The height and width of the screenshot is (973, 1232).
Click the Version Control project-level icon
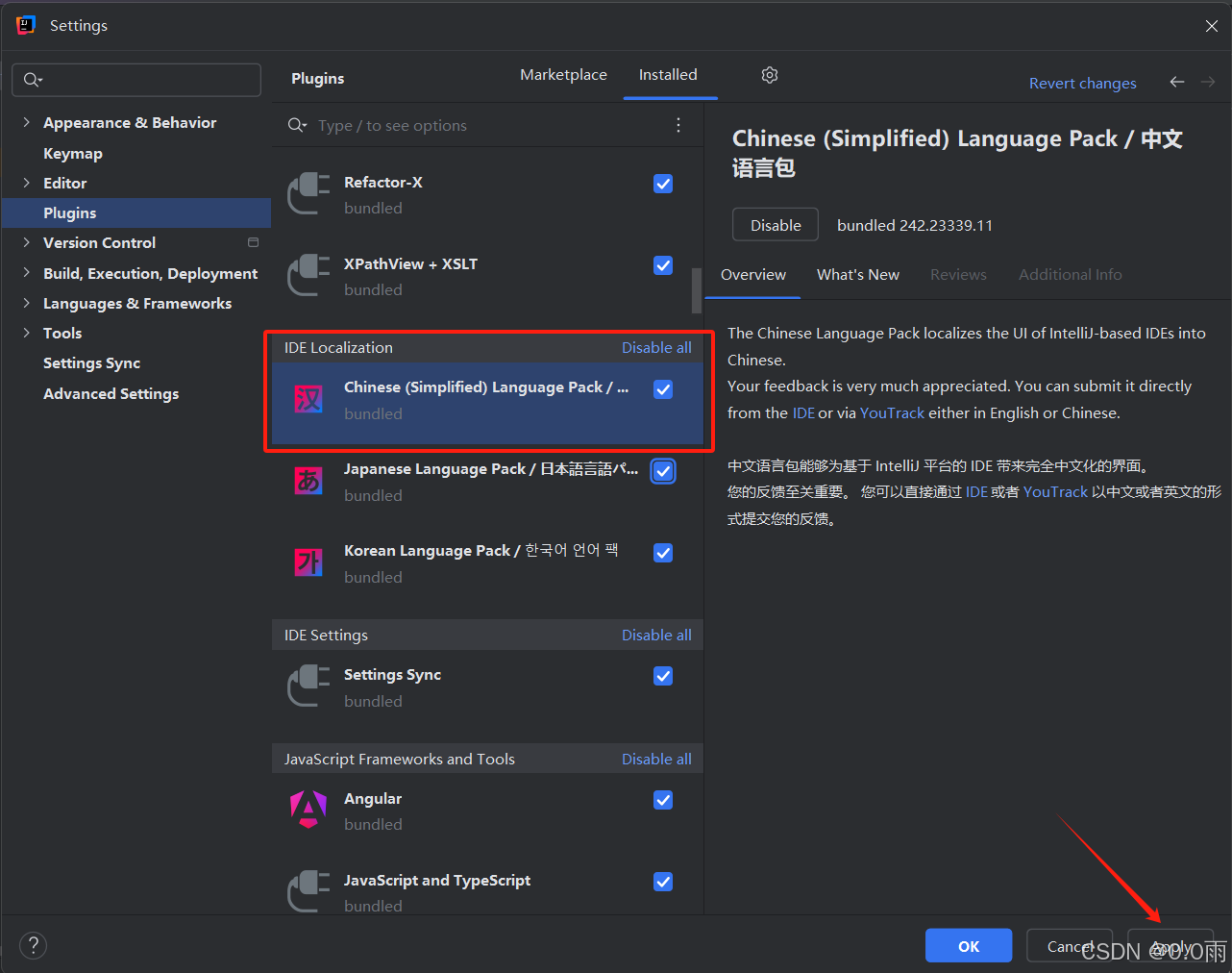click(254, 242)
